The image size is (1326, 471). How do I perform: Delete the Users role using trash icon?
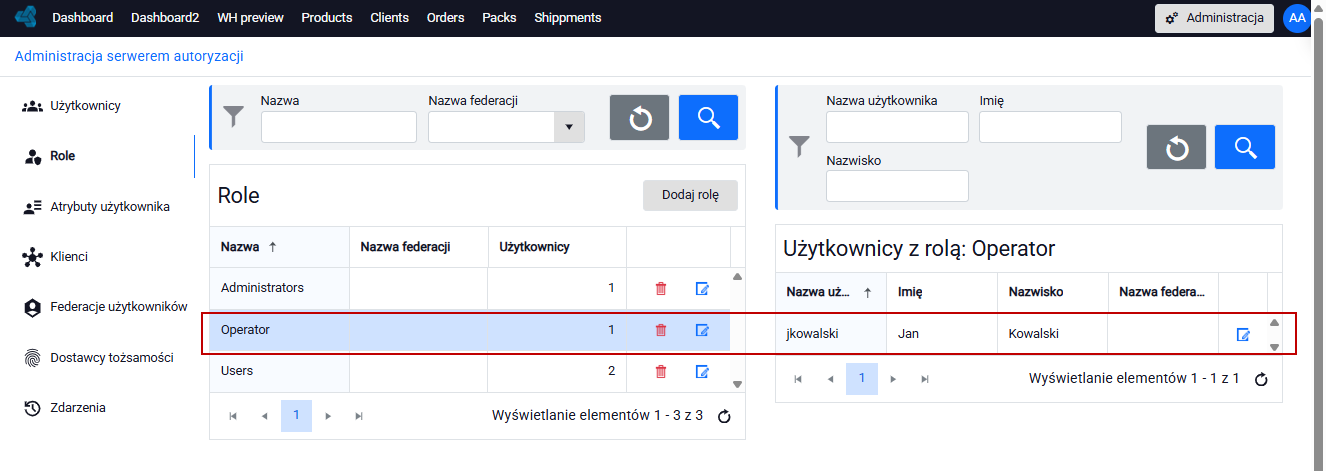pyautogui.click(x=661, y=371)
